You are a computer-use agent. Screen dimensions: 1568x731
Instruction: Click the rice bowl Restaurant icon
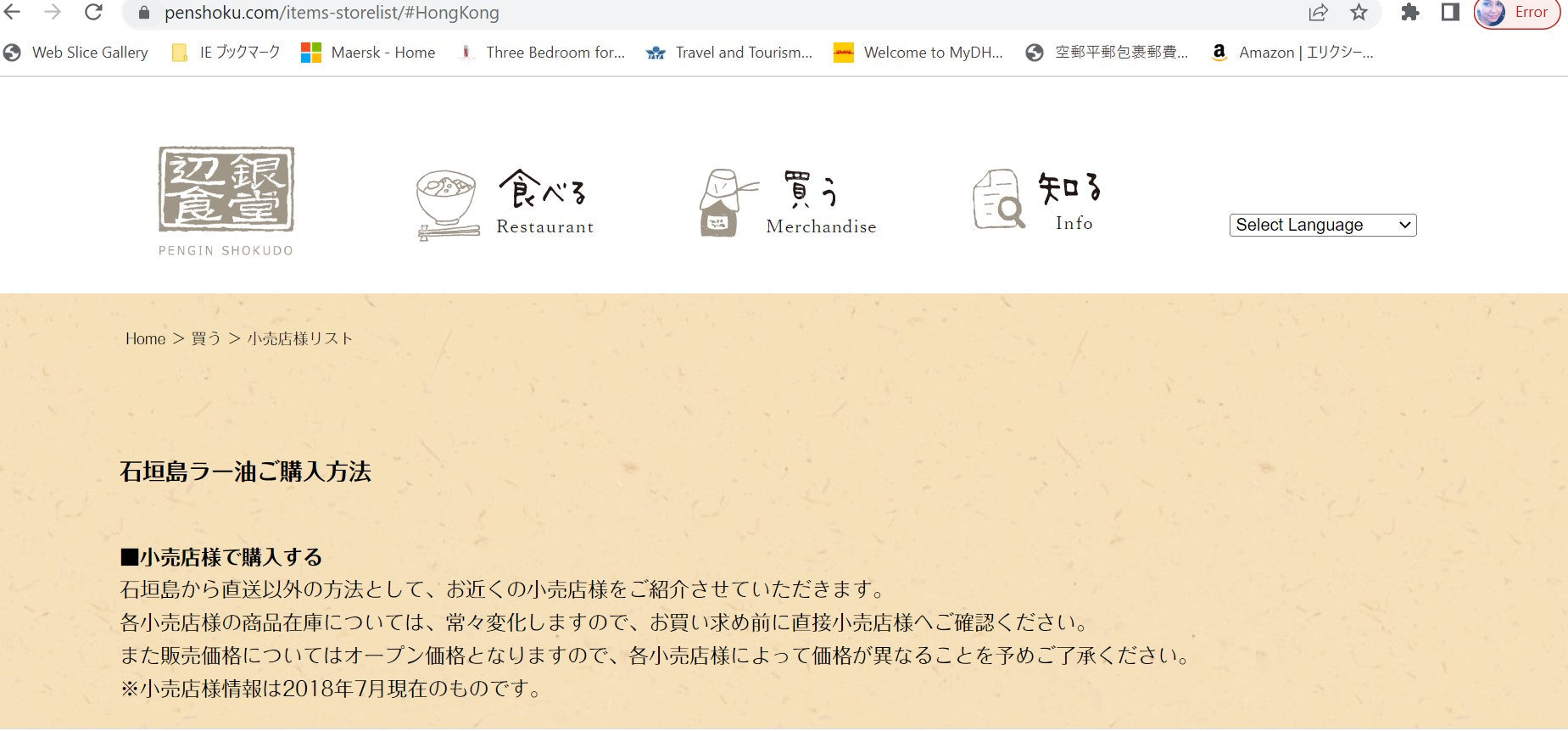point(448,204)
